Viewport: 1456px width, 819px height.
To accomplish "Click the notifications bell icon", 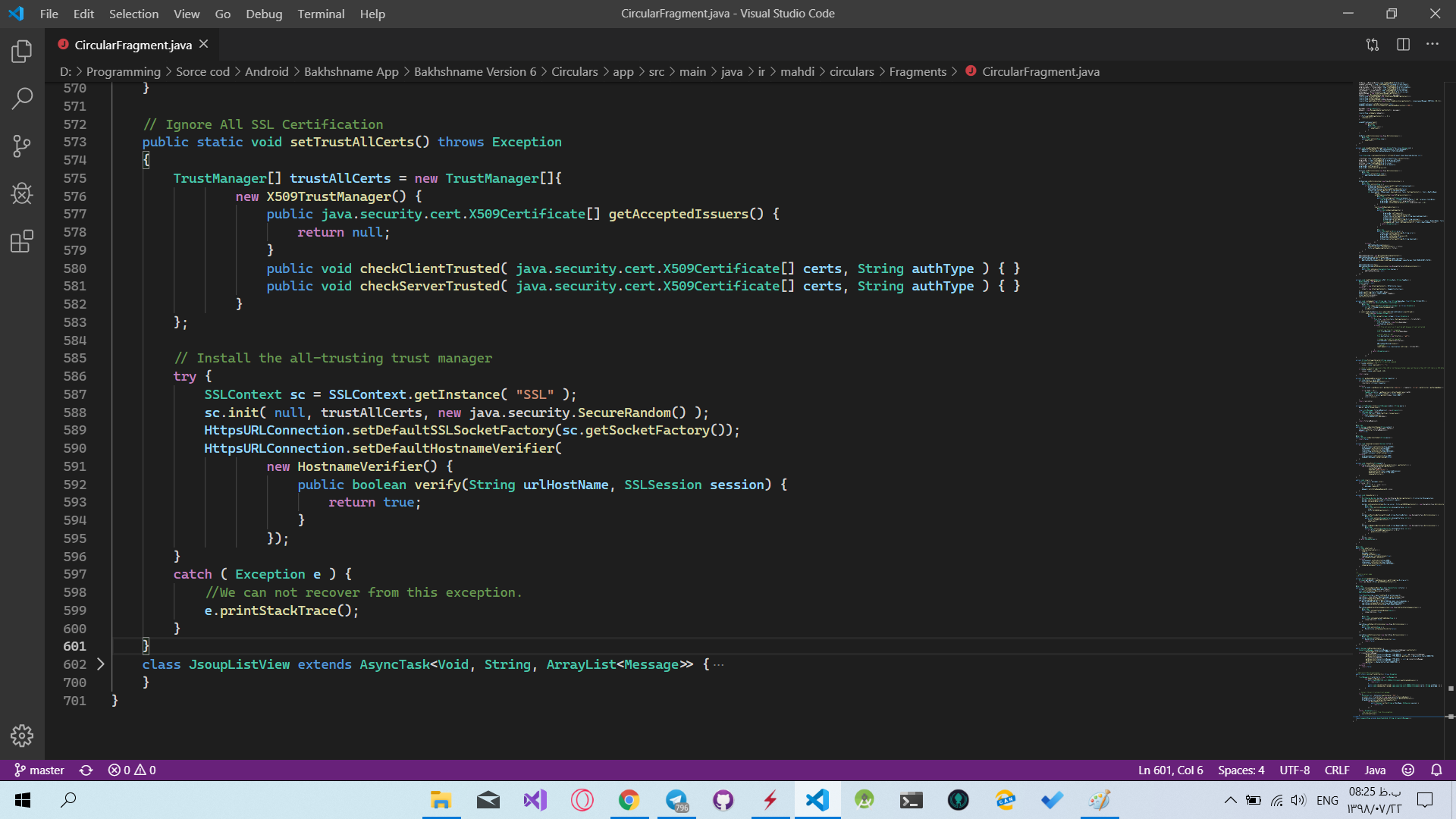I will (1436, 770).
